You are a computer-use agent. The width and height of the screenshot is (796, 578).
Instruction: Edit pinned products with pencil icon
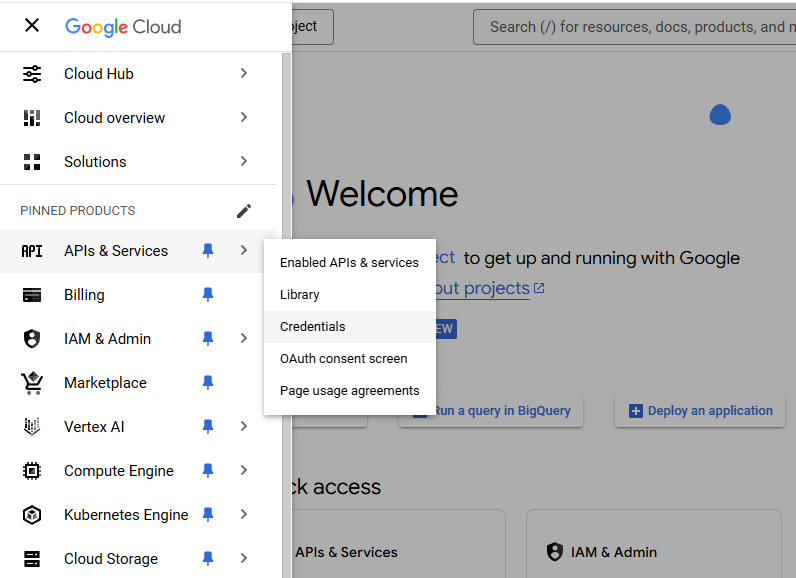pyautogui.click(x=244, y=211)
